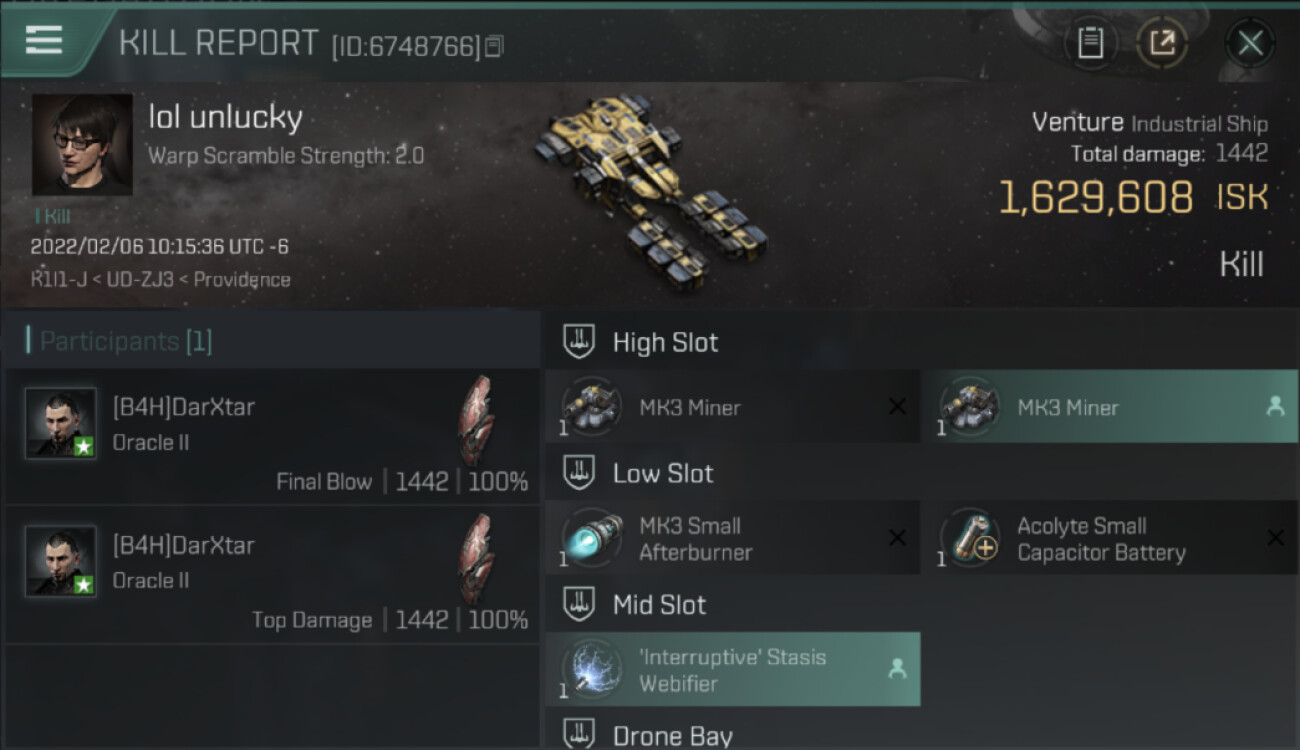Copy the kill report ID icon
This screenshot has width=1300, height=750.
tap(494, 46)
